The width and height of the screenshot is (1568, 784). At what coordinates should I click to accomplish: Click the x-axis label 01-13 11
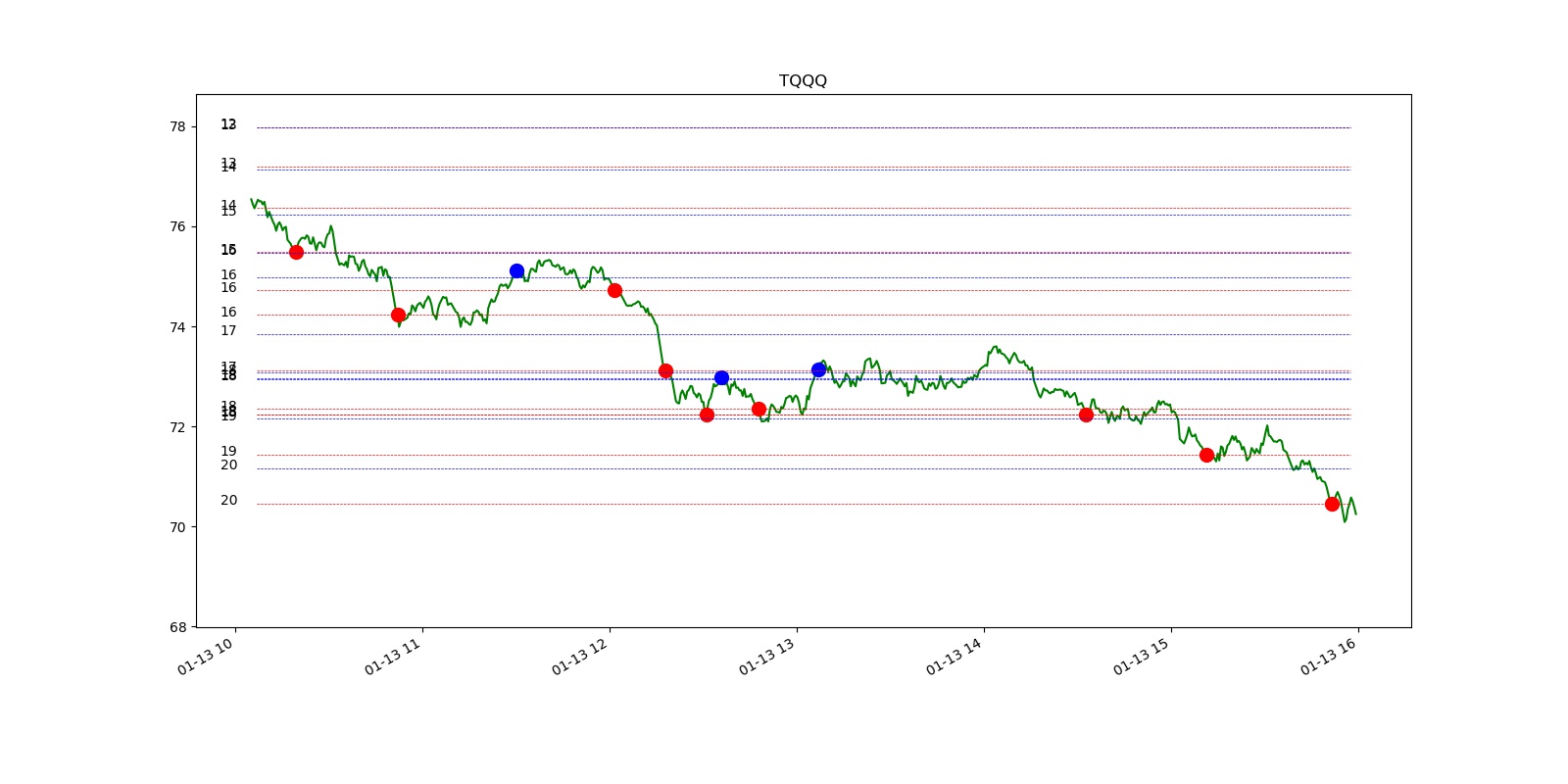[x=392, y=657]
